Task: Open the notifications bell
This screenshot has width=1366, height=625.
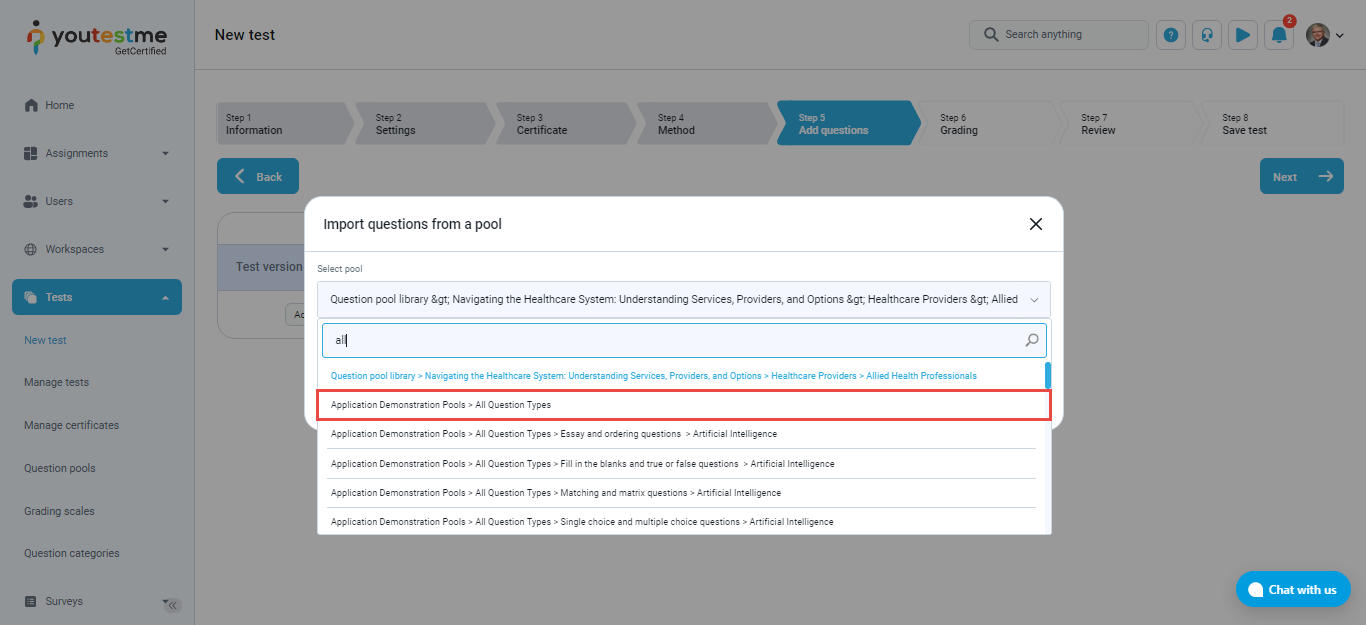Action: point(1279,35)
